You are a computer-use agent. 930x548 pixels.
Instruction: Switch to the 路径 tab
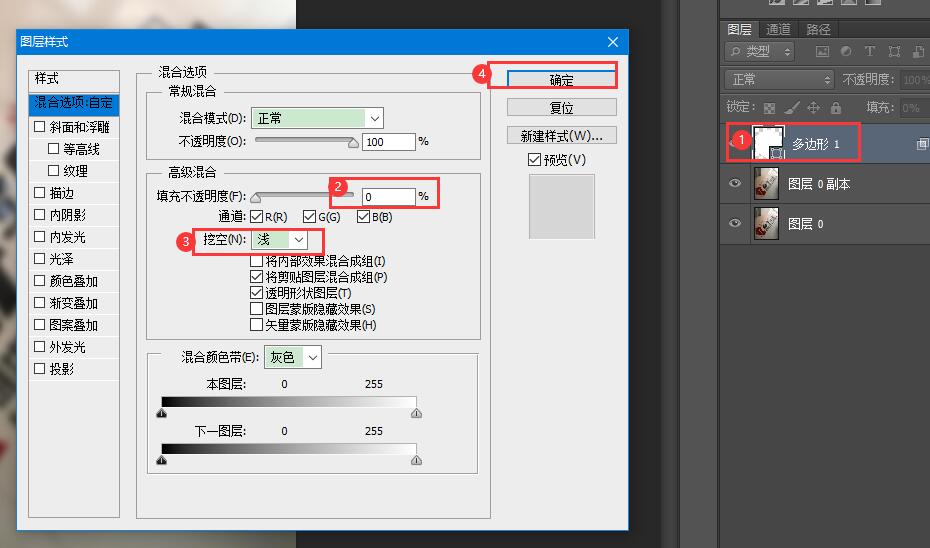[x=818, y=29]
